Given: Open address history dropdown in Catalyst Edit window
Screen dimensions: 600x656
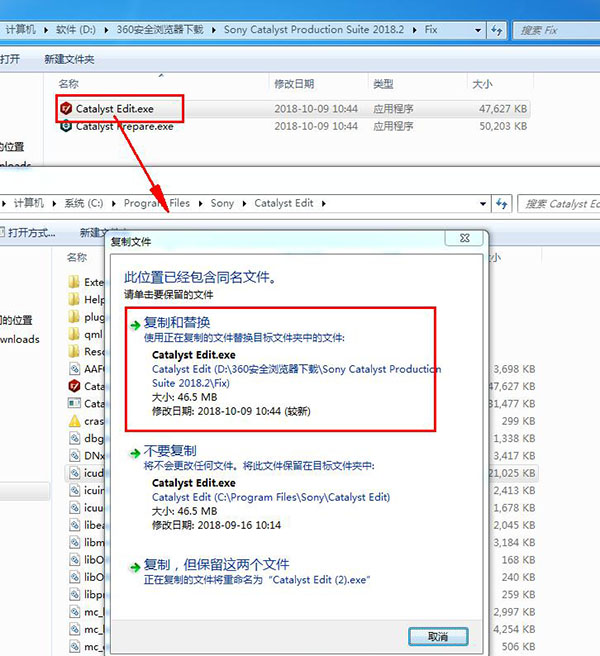Looking at the screenshot, I should [483, 204].
